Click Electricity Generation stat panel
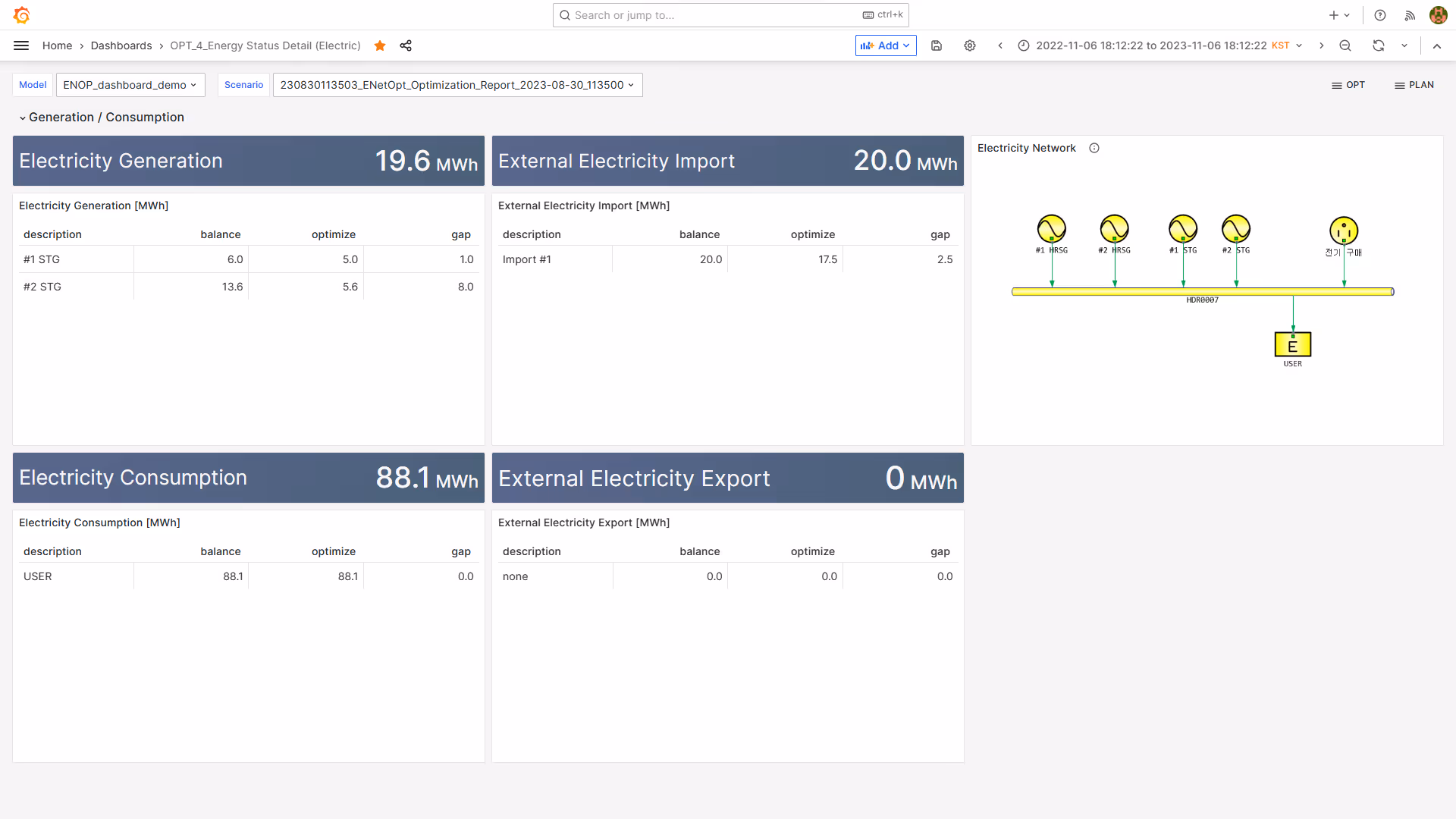This screenshot has height=819, width=1456. coord(249,161)
